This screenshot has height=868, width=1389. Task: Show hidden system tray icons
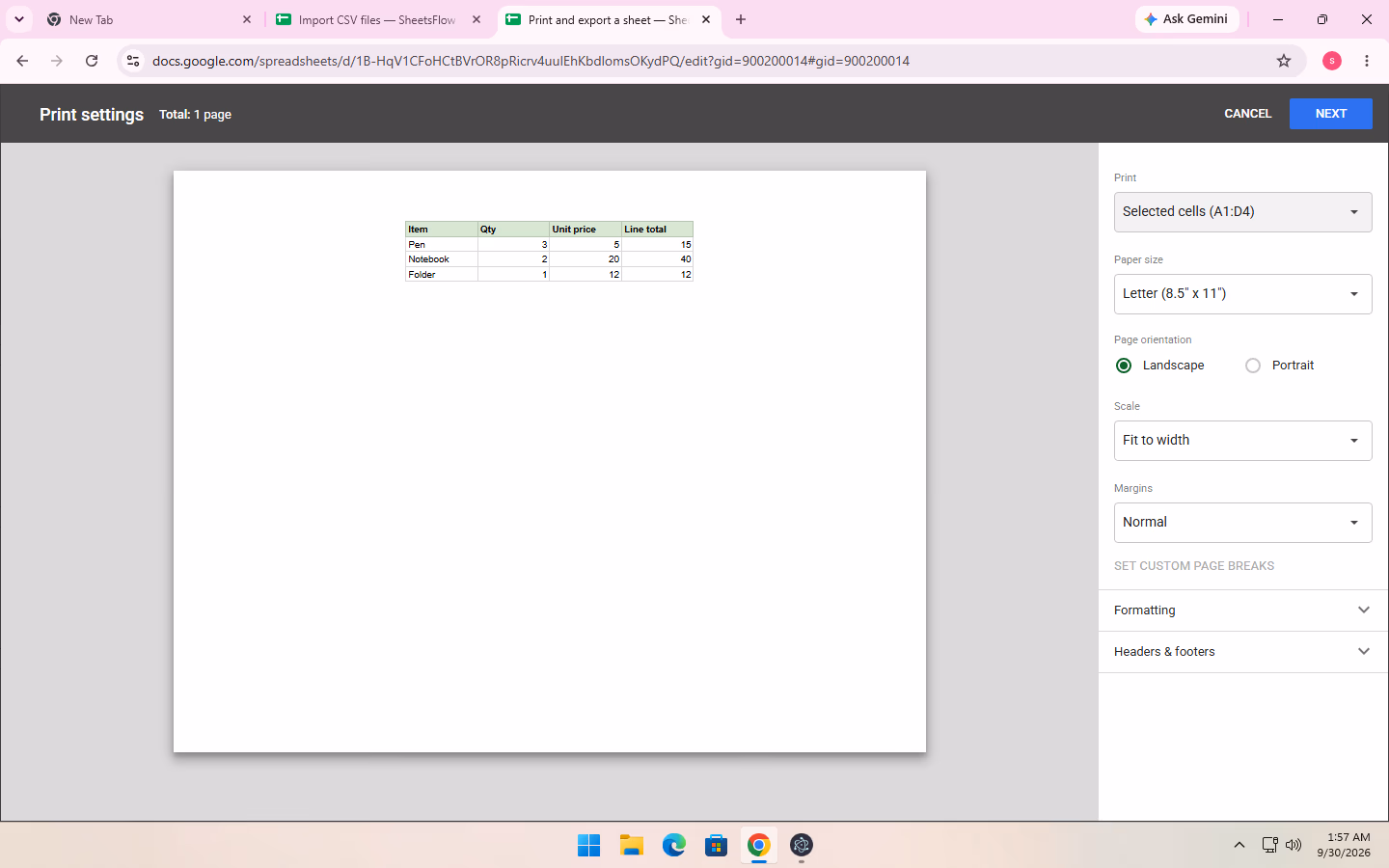tap(1239, 846)
